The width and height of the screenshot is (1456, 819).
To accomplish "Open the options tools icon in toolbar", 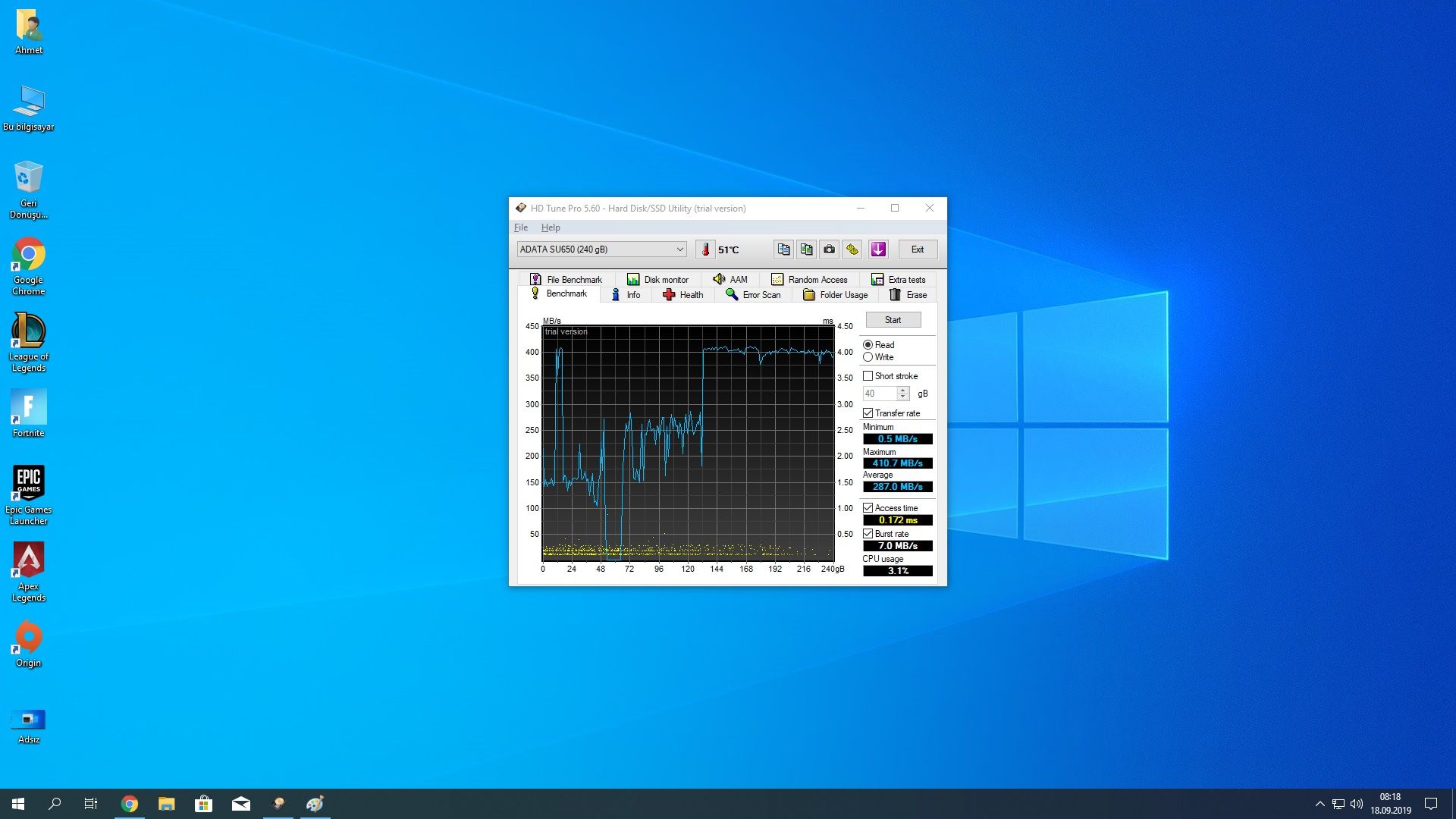I will (x=852, y=249).
